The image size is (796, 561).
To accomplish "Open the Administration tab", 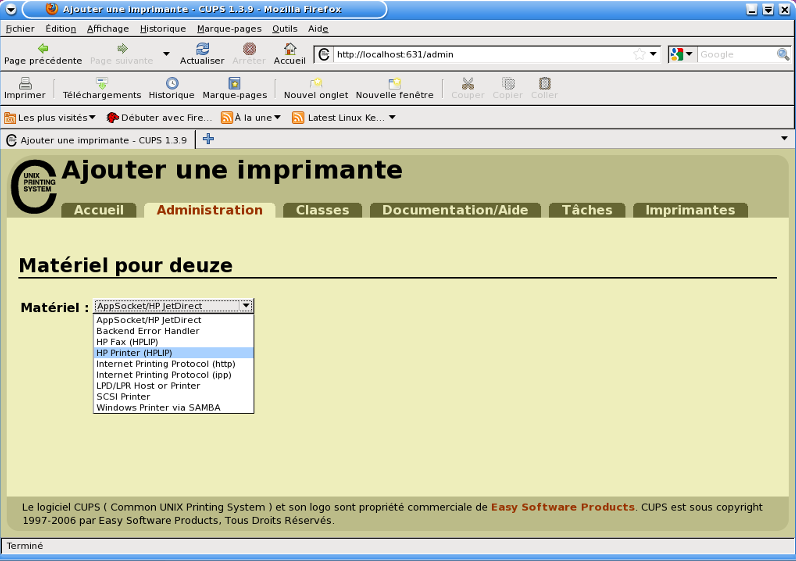I will coord(210,210).
